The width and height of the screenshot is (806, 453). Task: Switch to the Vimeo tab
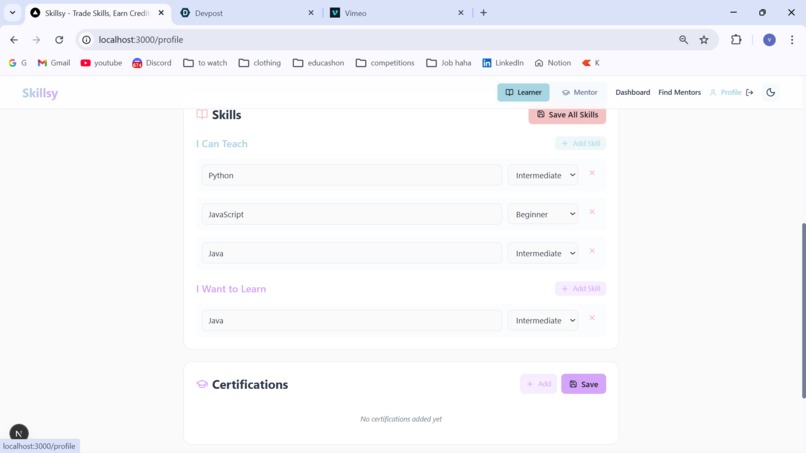396,13
